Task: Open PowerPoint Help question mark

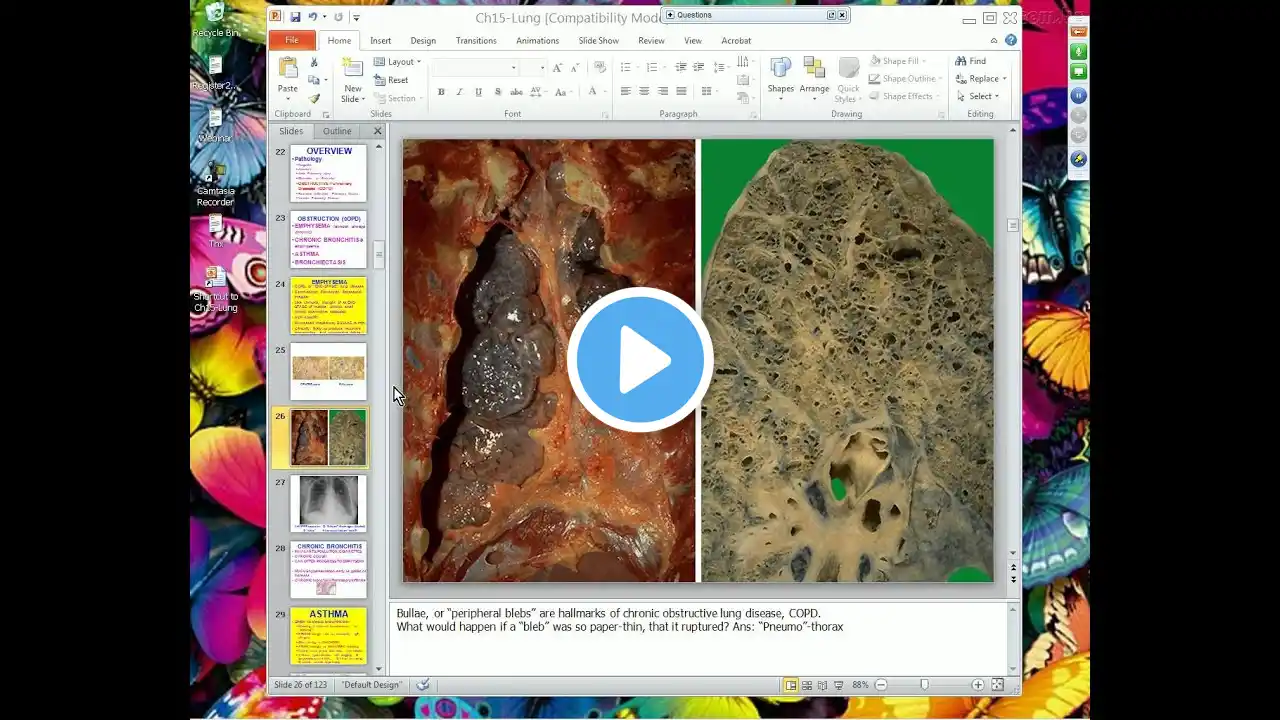Action: pos(1011,40)
